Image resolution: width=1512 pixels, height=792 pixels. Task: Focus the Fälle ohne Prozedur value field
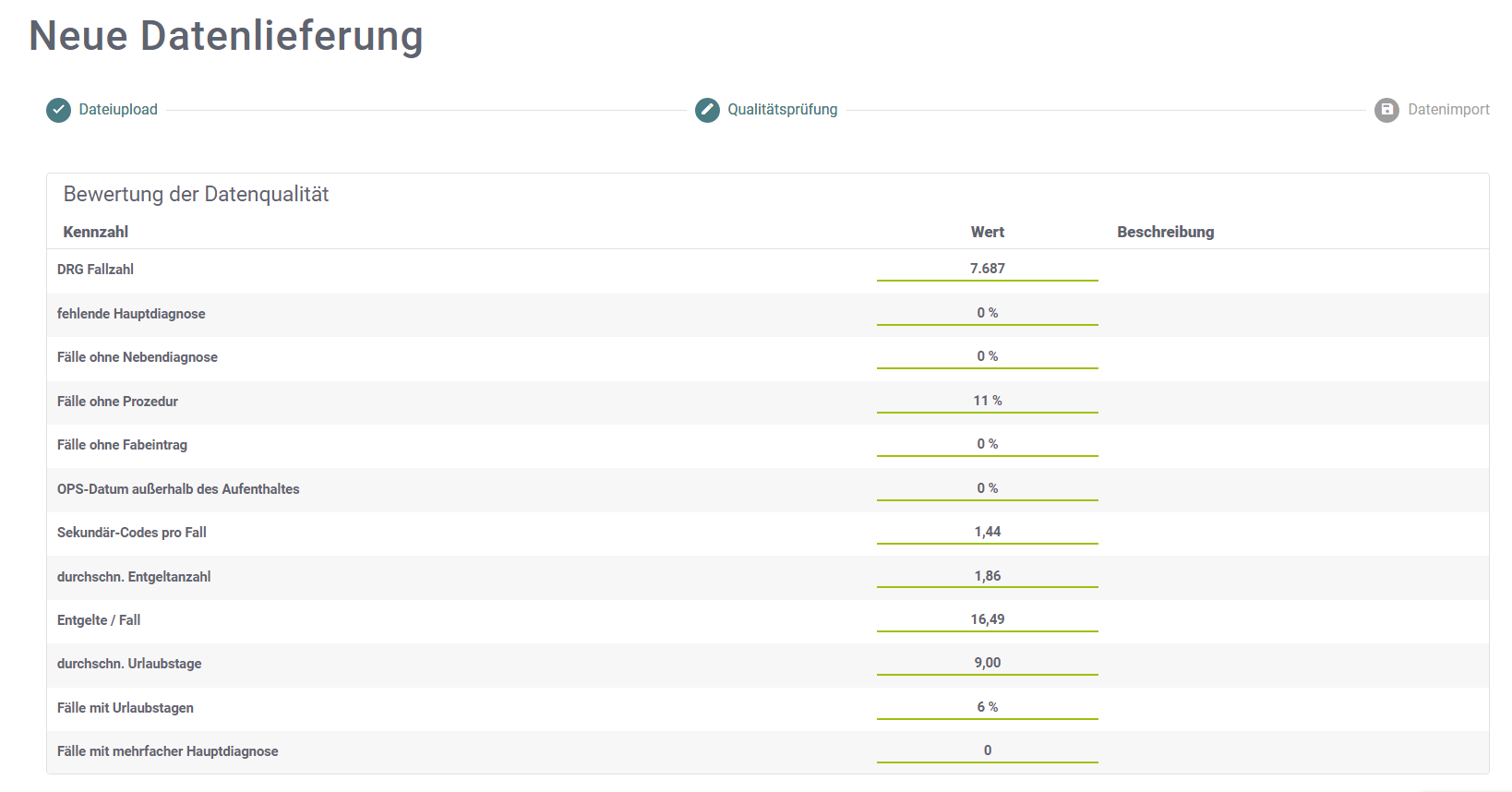point(987,401)
